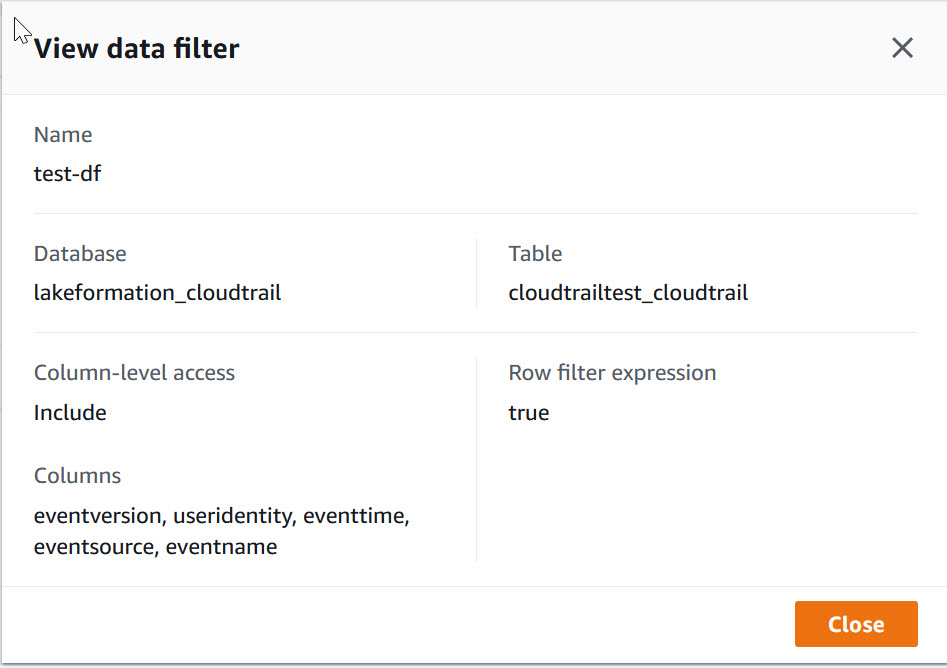Click the Database field label
This screenshot has height=668, width=947.
pos(80,254)
